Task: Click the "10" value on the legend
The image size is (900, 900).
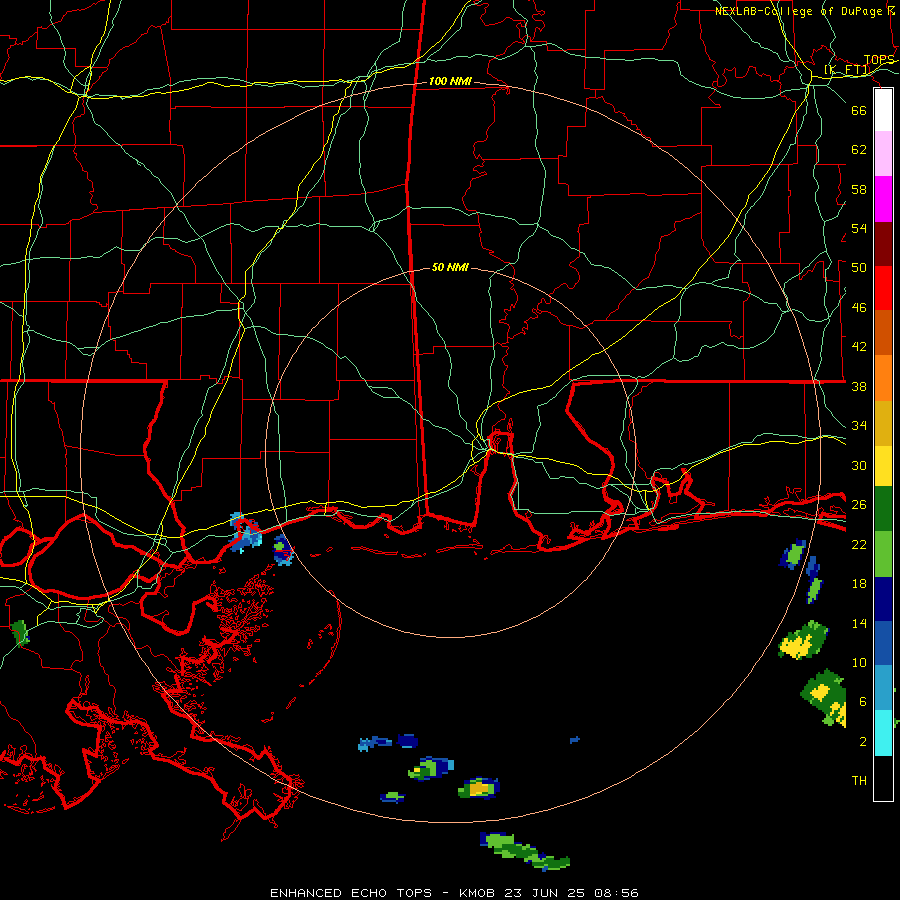Action: point(859,663)
